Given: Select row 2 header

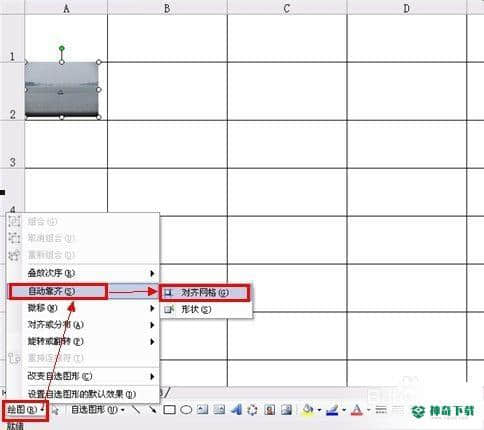Looking at the screenshot, I should coord(12,92).
